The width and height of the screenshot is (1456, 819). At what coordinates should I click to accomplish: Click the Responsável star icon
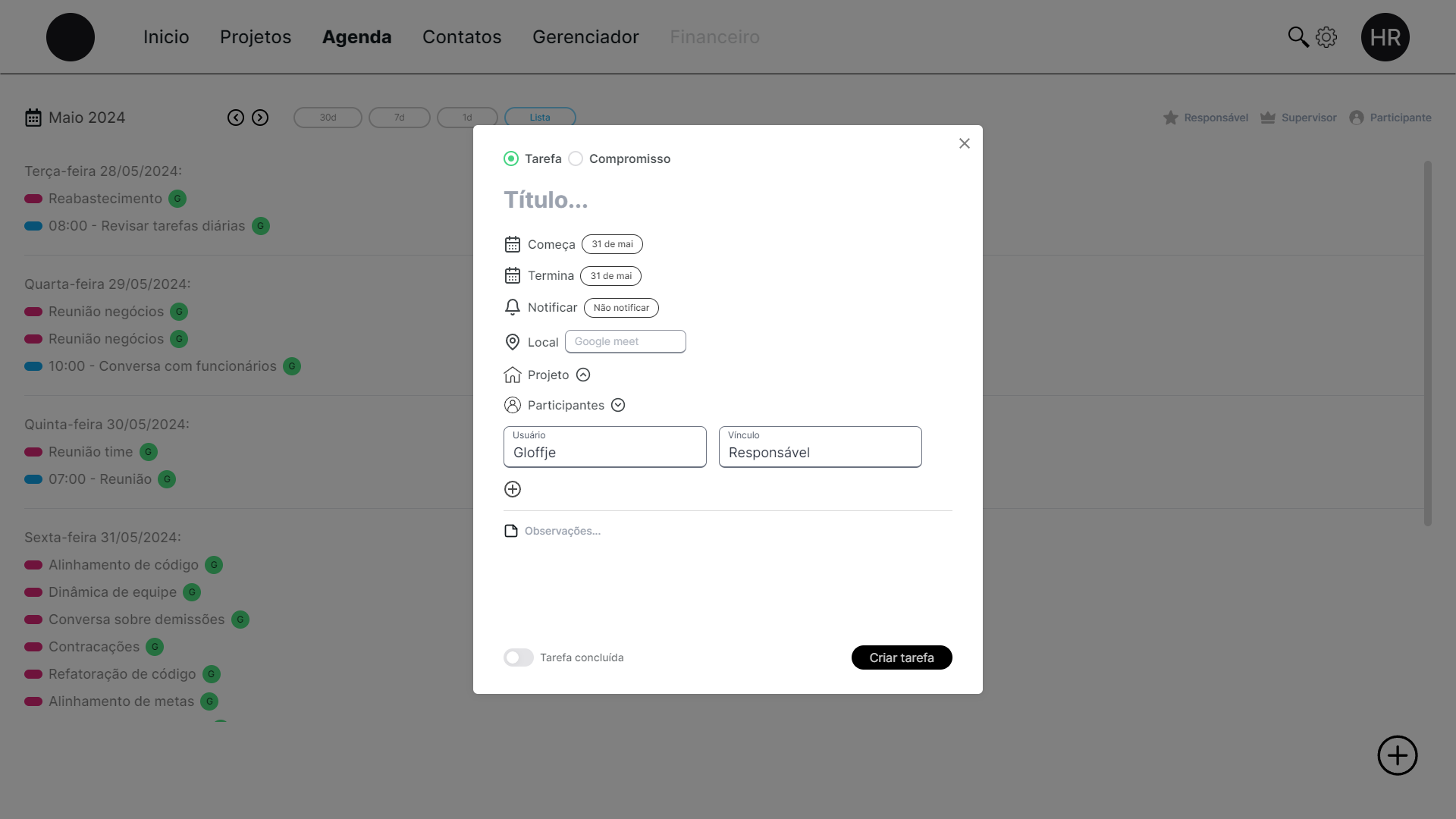[1171, 118]
